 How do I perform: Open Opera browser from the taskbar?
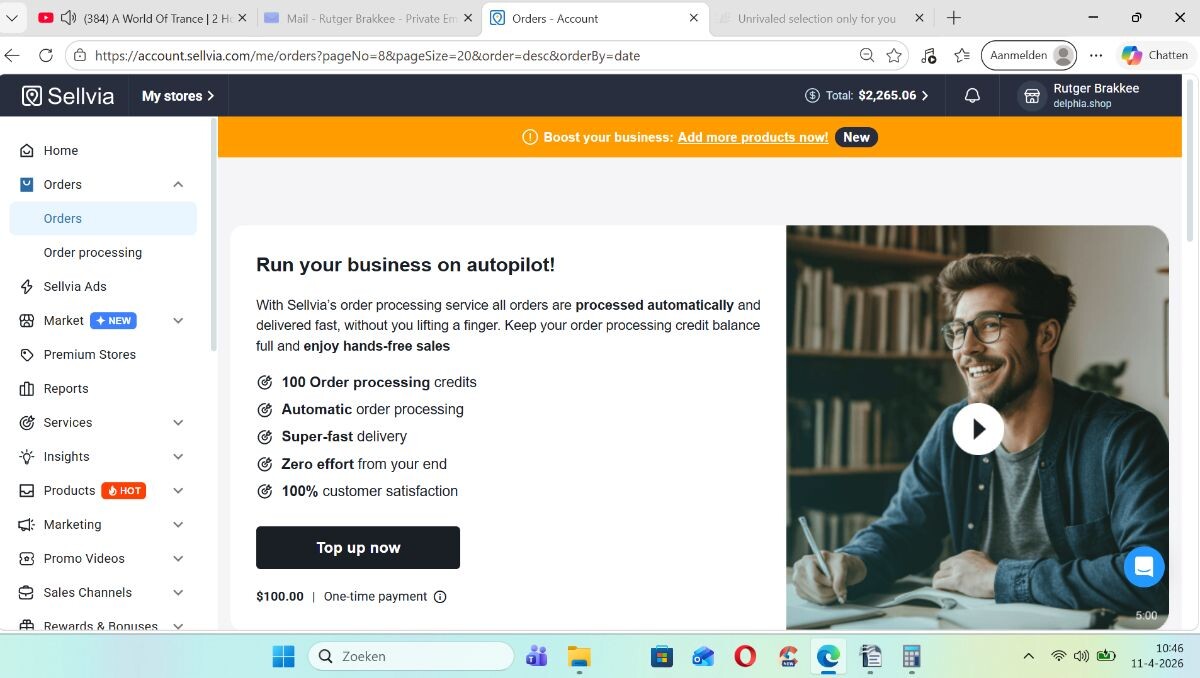tap(745, 656)
